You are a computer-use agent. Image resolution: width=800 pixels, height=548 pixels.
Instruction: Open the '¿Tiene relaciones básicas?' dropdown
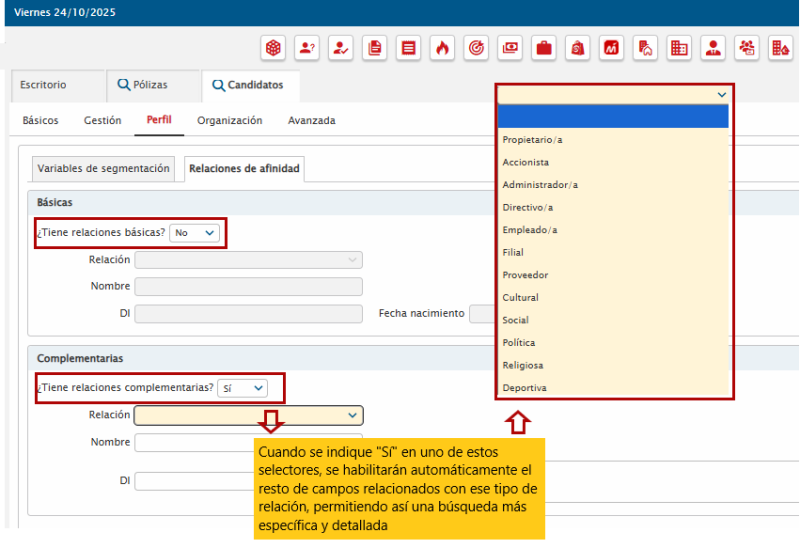click(195, 233)
